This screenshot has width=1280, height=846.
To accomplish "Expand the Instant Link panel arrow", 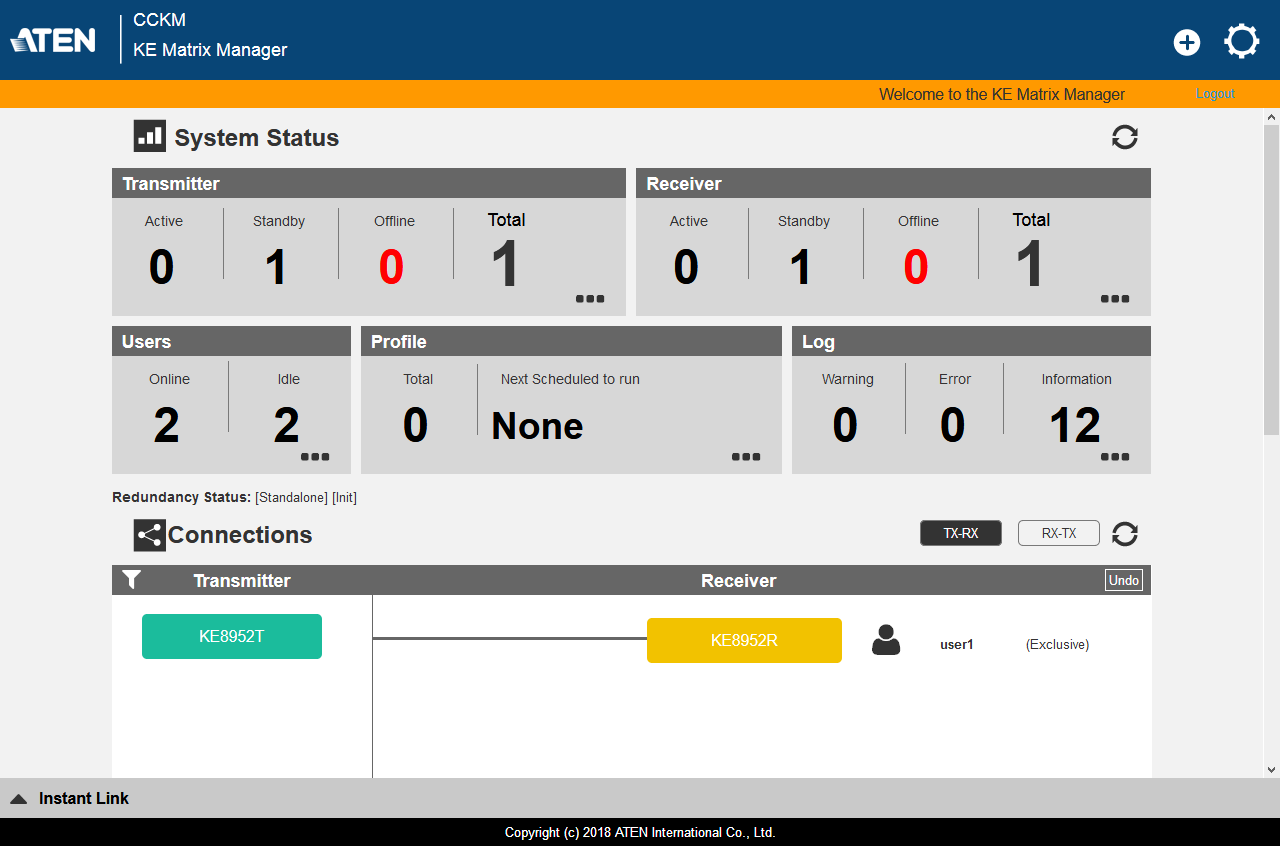I will (18, 799).
